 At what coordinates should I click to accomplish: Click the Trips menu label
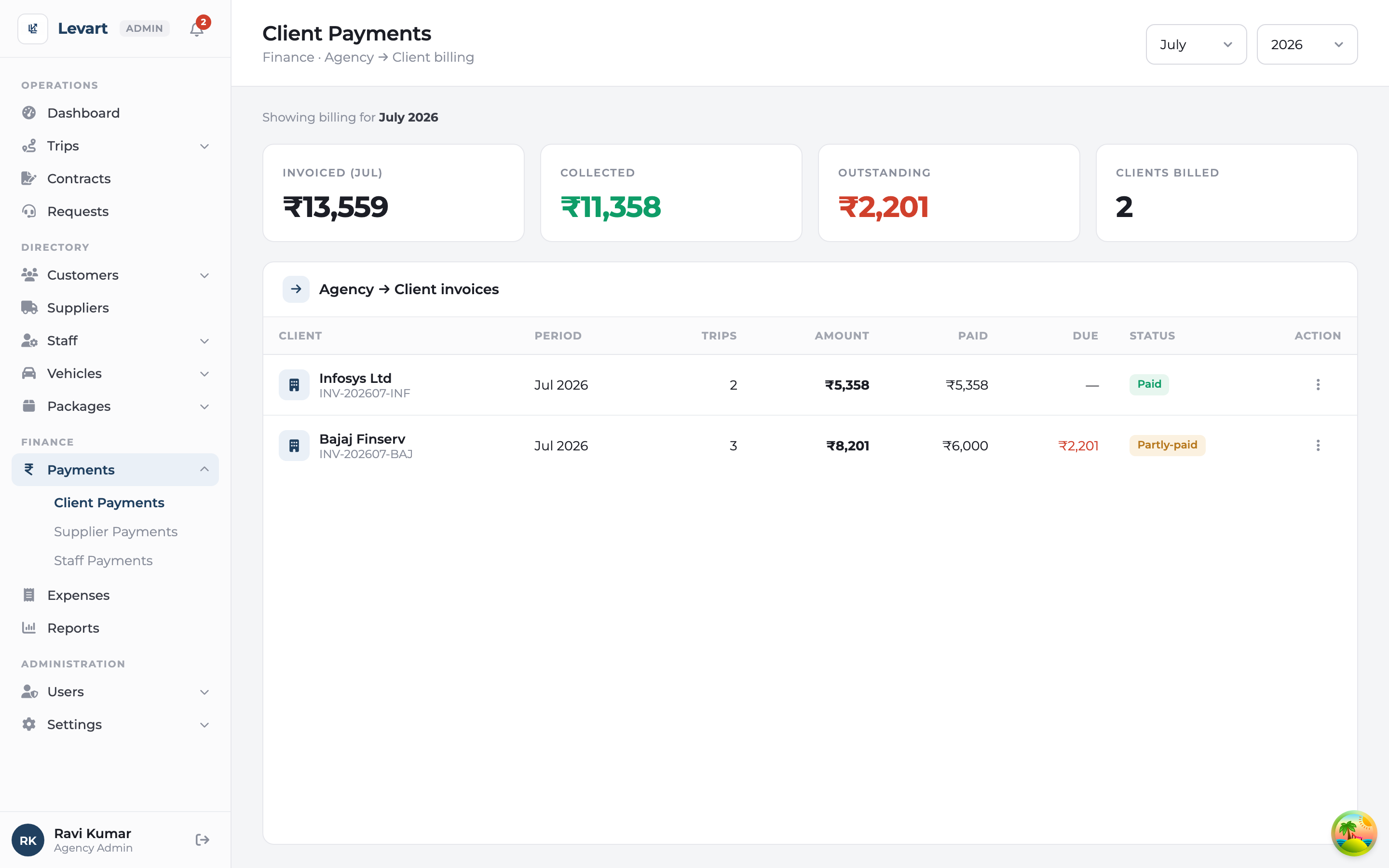[x=63, y=146]
